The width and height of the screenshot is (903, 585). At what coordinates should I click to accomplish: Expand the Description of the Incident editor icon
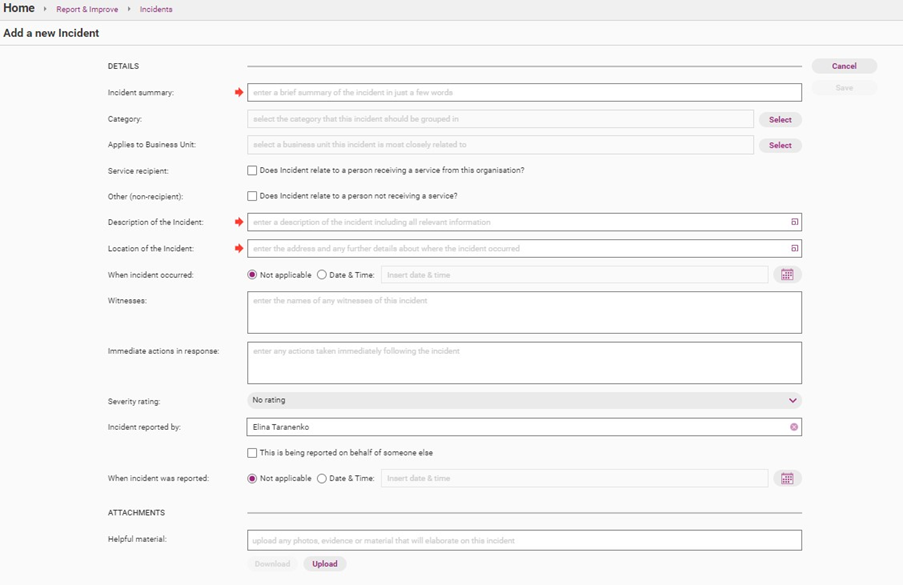[792, 222]
